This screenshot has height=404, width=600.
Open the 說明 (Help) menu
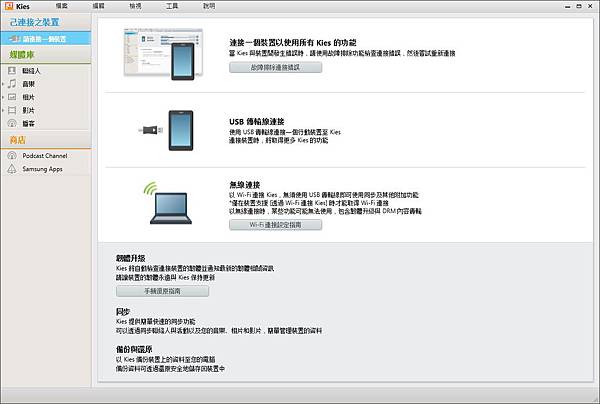pyautogui.click(x=209, y=6)
